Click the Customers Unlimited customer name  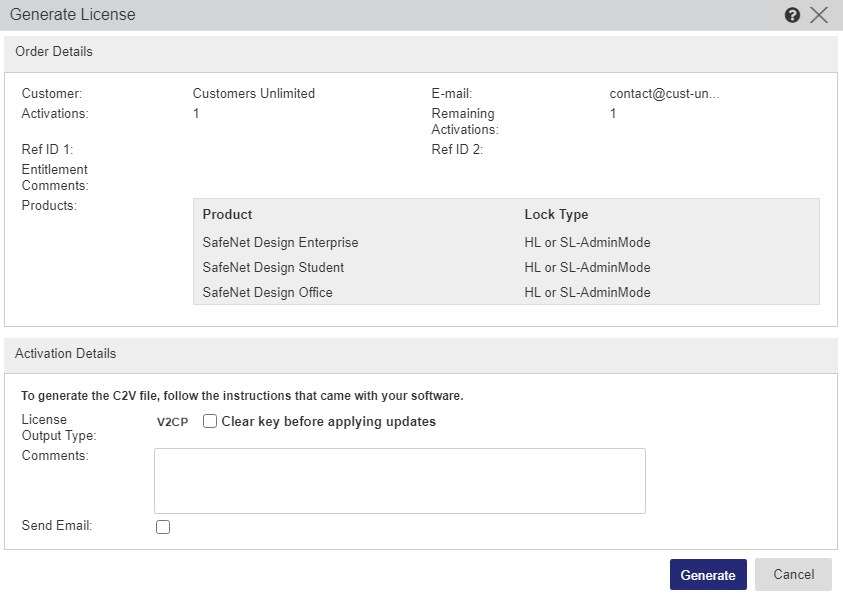coord(253,94)
